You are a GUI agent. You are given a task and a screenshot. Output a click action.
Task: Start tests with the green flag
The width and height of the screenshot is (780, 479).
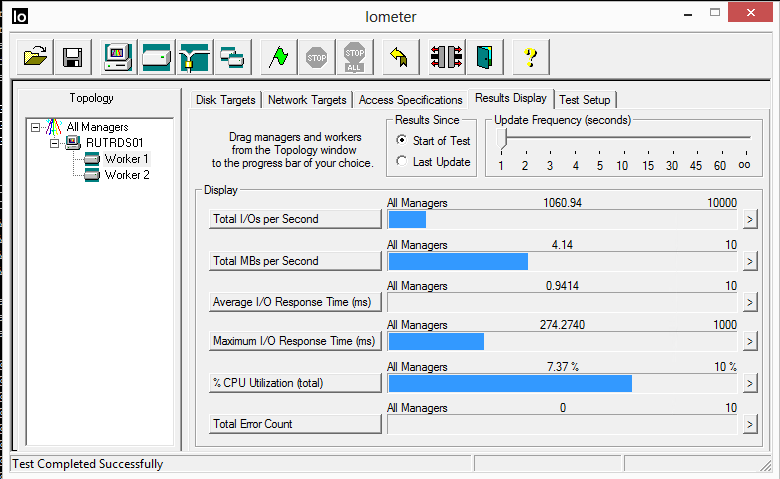[279, 57]
